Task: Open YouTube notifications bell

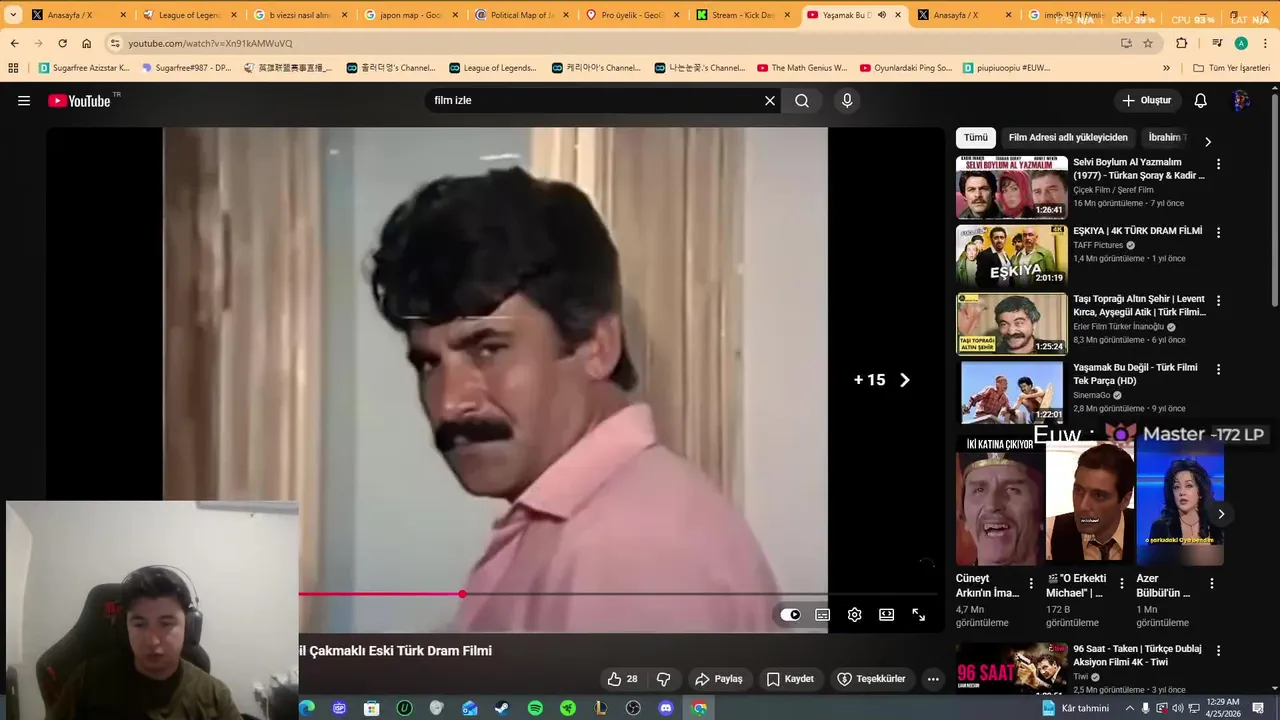Action: point(1201,101)
